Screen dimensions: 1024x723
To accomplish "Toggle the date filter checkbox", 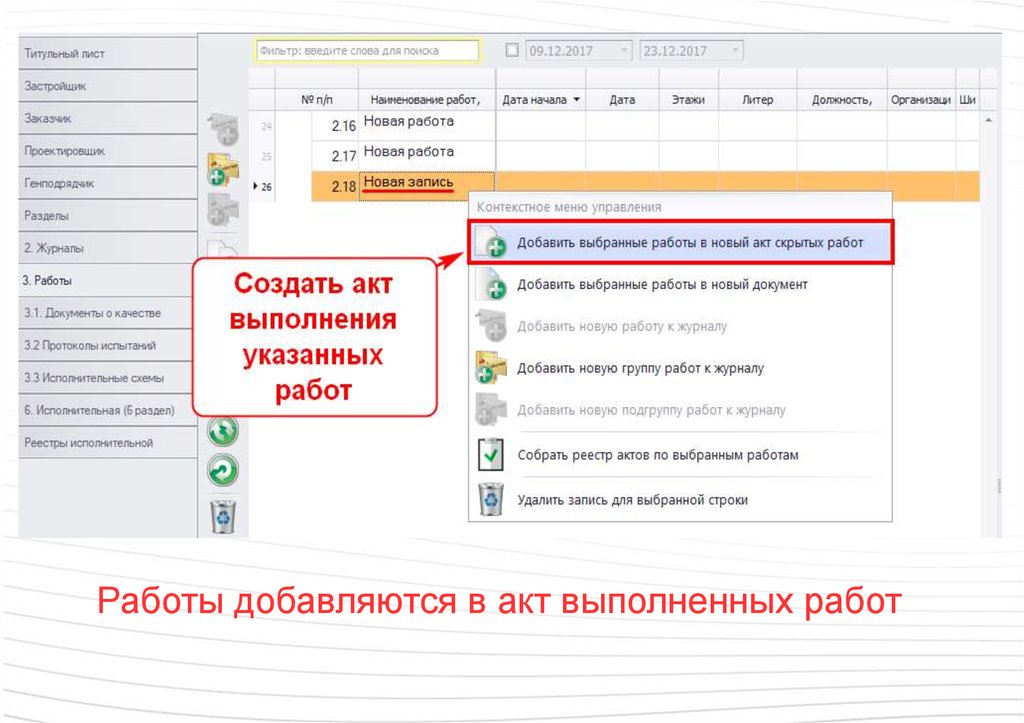I will click(513, 50).
